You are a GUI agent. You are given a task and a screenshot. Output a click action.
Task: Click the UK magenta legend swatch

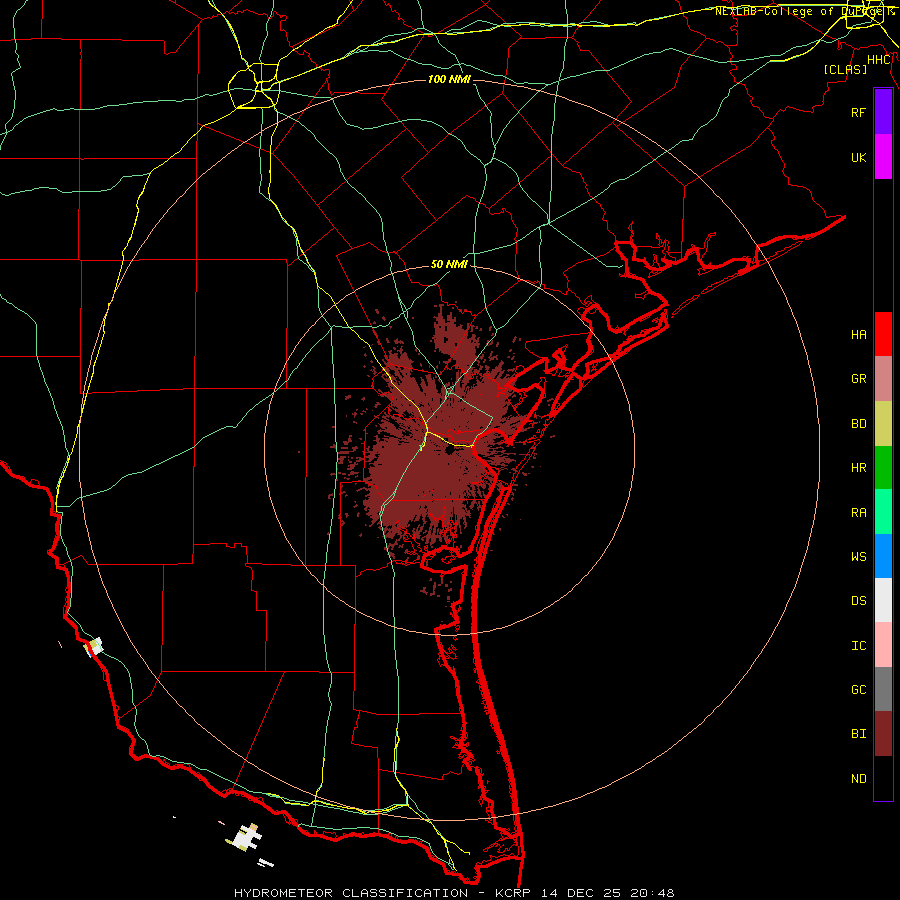883,157
